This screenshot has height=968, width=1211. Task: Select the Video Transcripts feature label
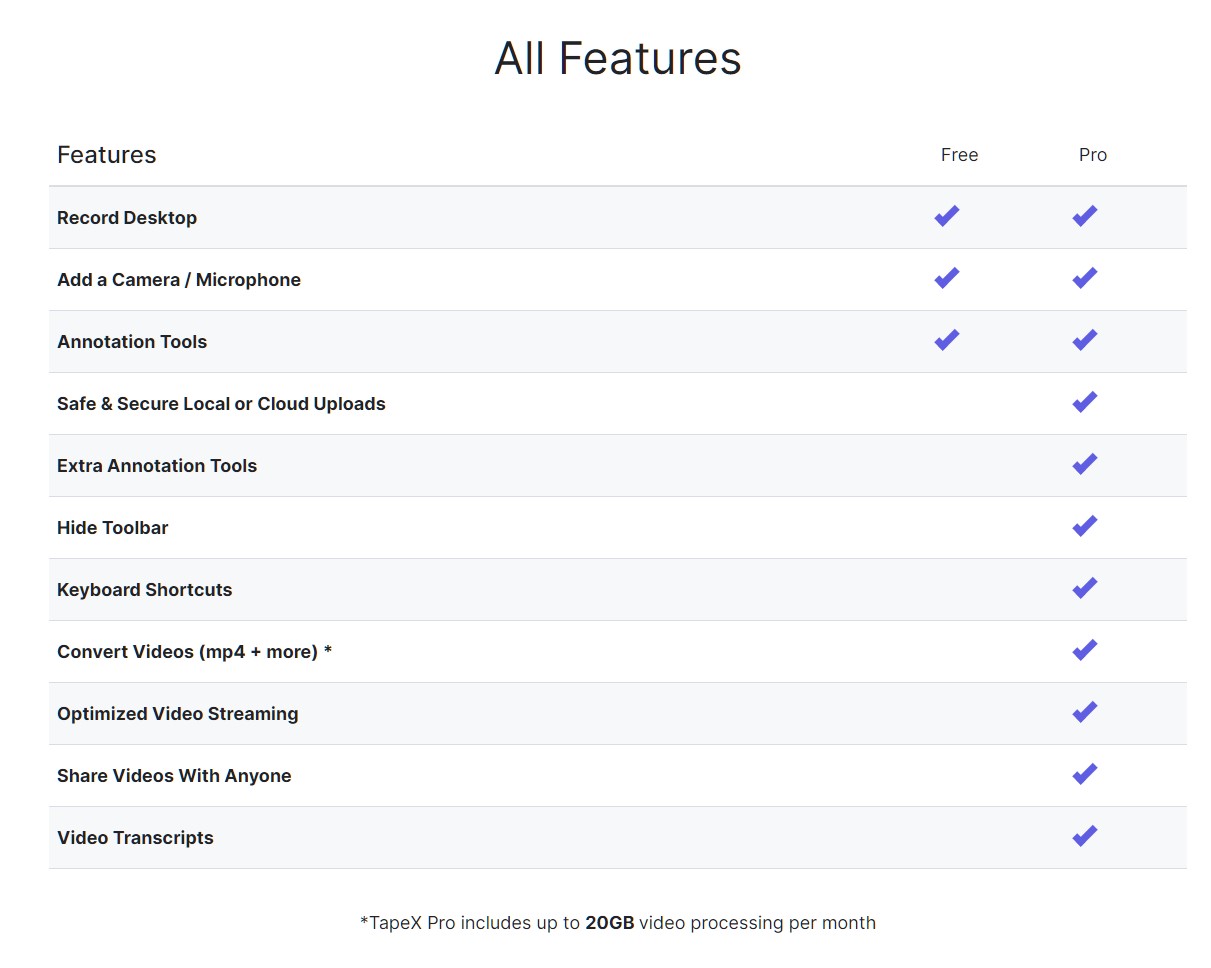coord(135,838)
